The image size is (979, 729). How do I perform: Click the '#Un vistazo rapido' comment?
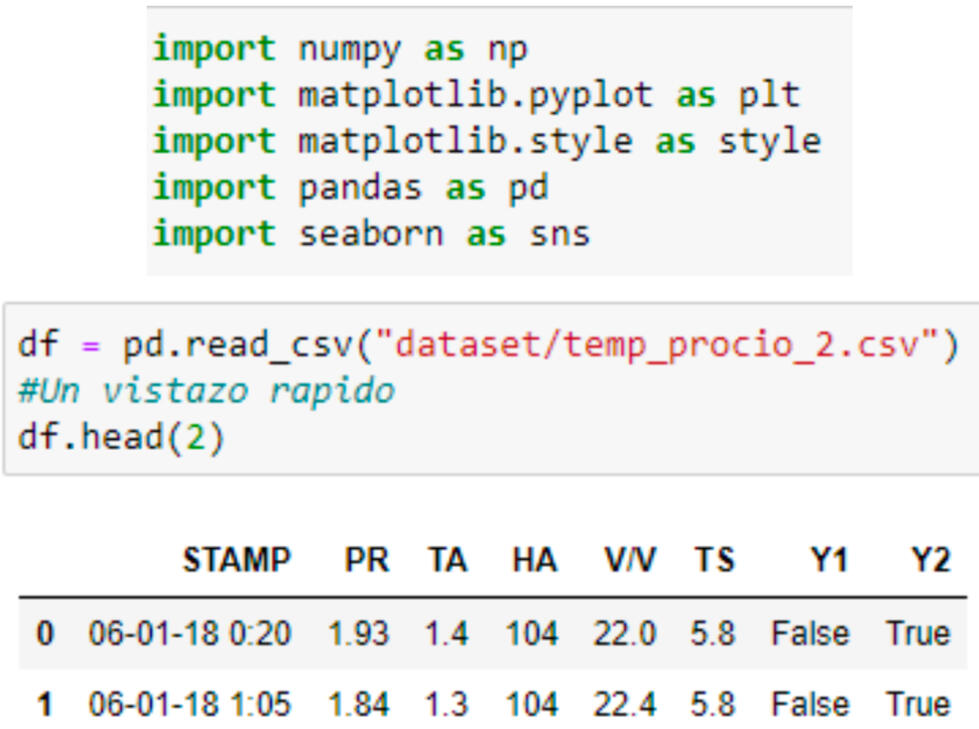click(206, 391)
